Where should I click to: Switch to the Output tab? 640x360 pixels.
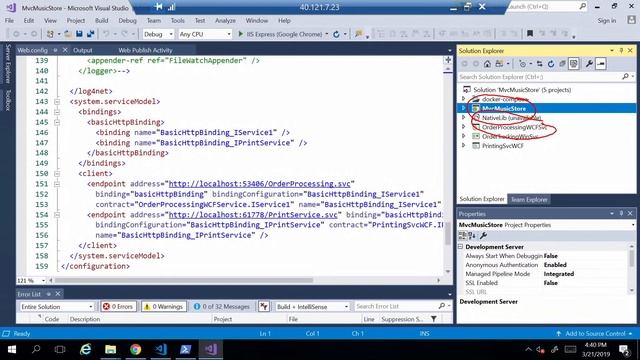point(83,50)
